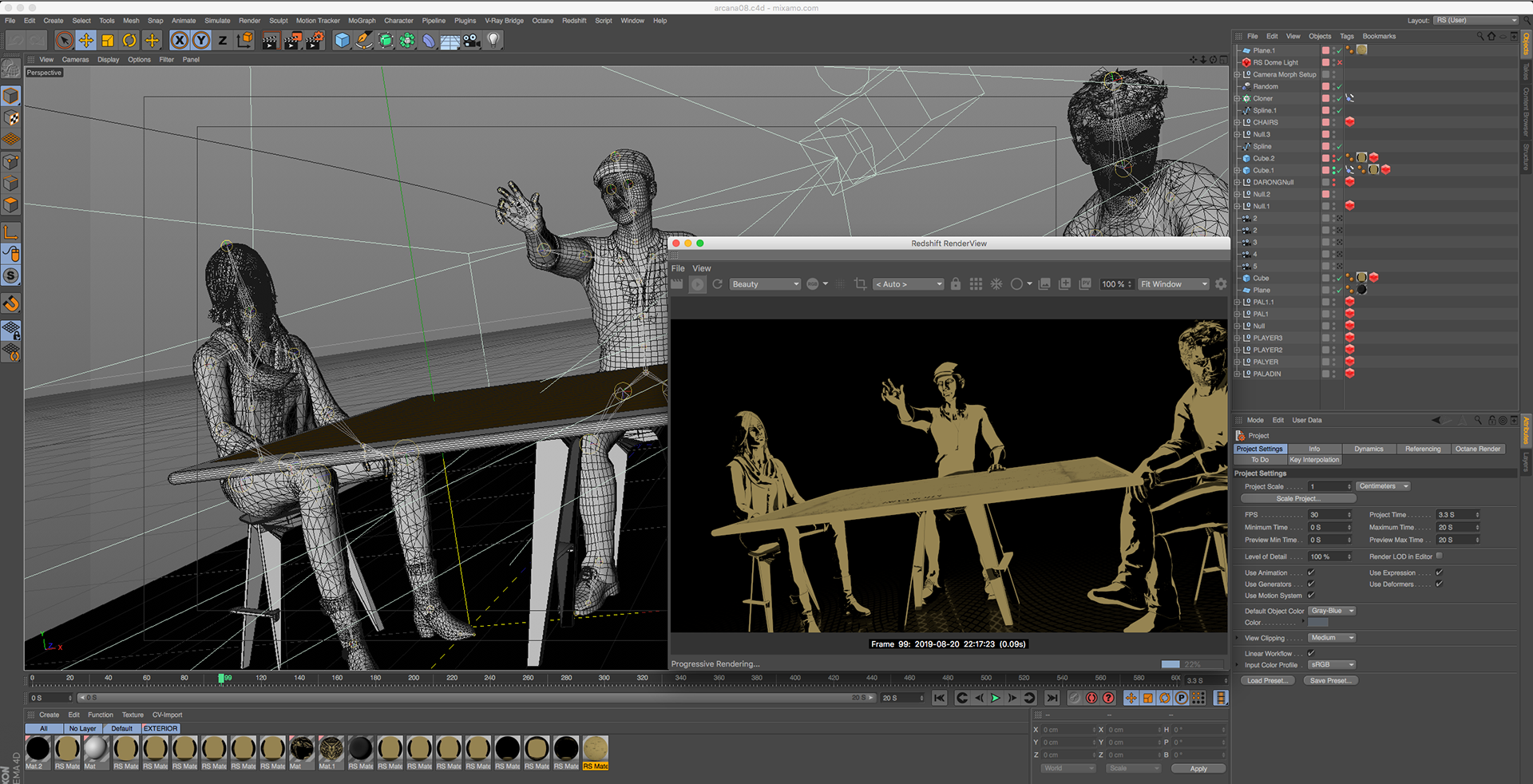1533x784 pixels.
Task: Open the Fit Window zoom dropdown
Action: click(1173, 284)
